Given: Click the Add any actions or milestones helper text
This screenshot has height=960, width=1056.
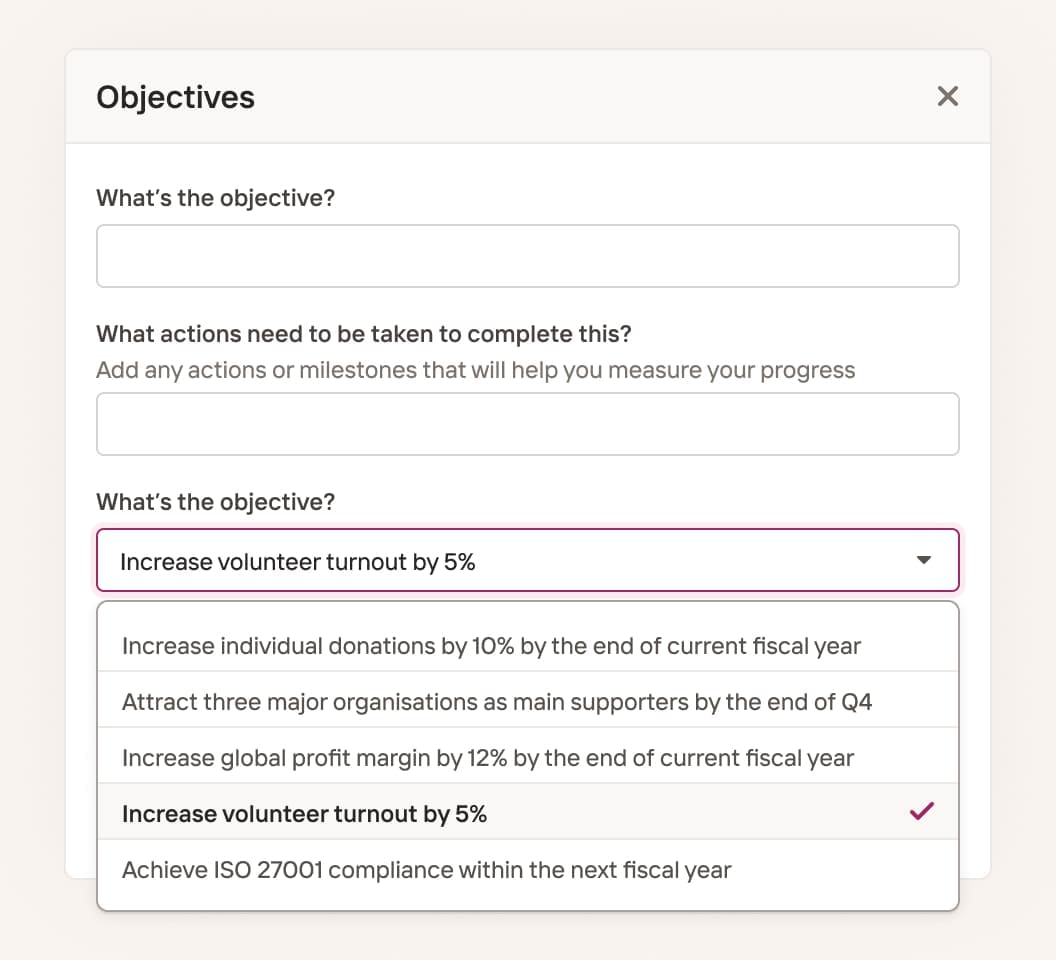Looking at the screenshot, I should [475, 371].
